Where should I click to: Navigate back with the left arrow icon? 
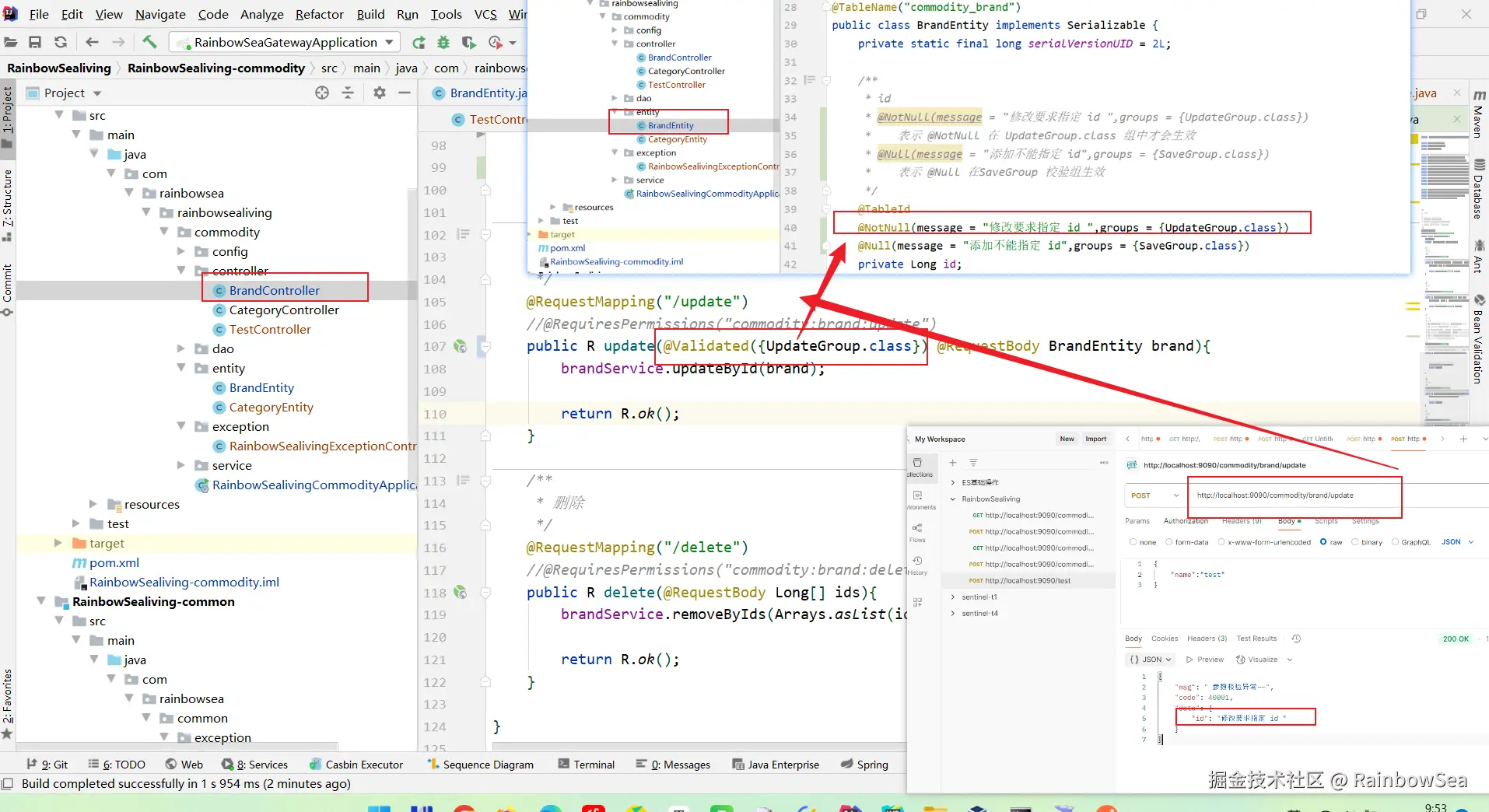click(x=92, y=42)
